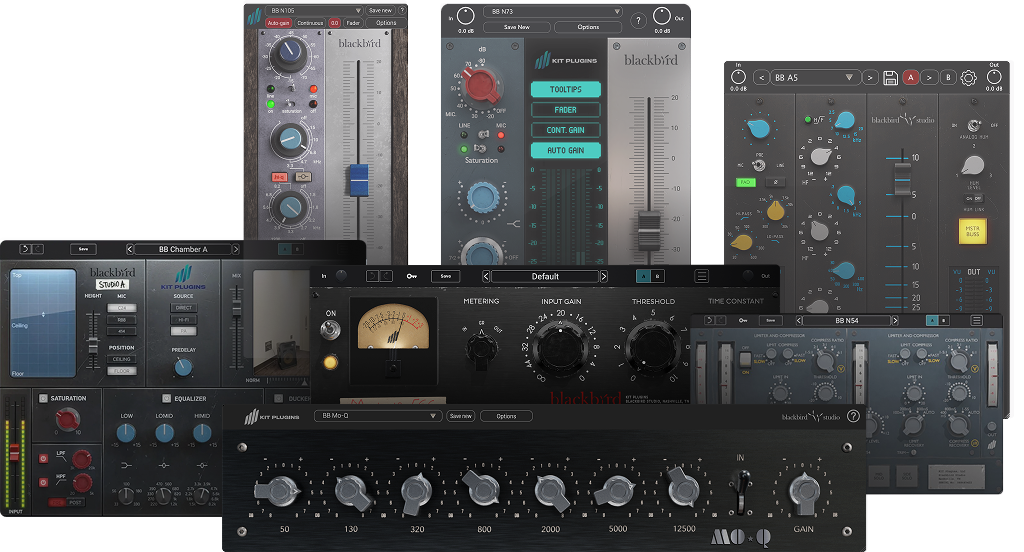
Task: Select A state in BB A5 header
Action: (910, 78)
